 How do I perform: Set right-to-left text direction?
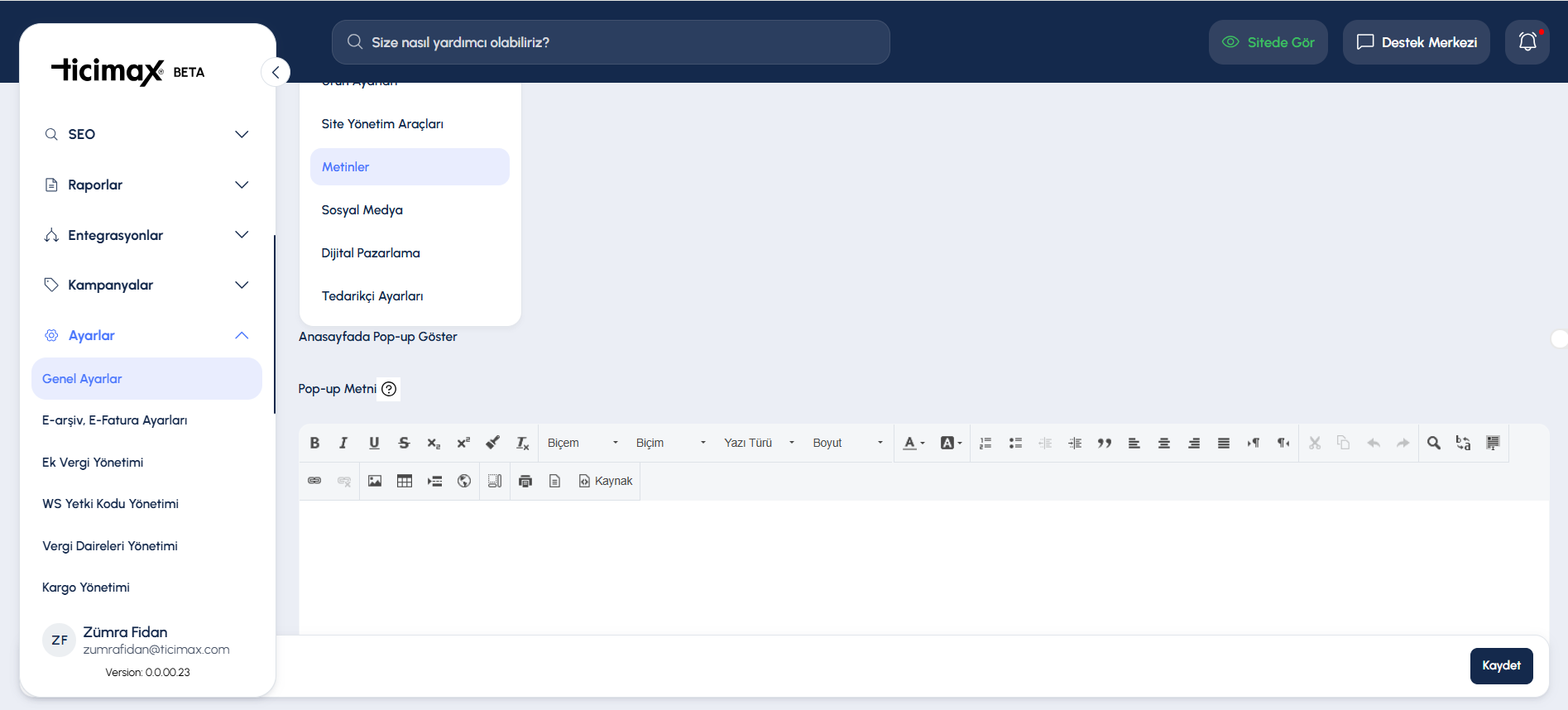pyautogui.click(x=1283, y=443)
